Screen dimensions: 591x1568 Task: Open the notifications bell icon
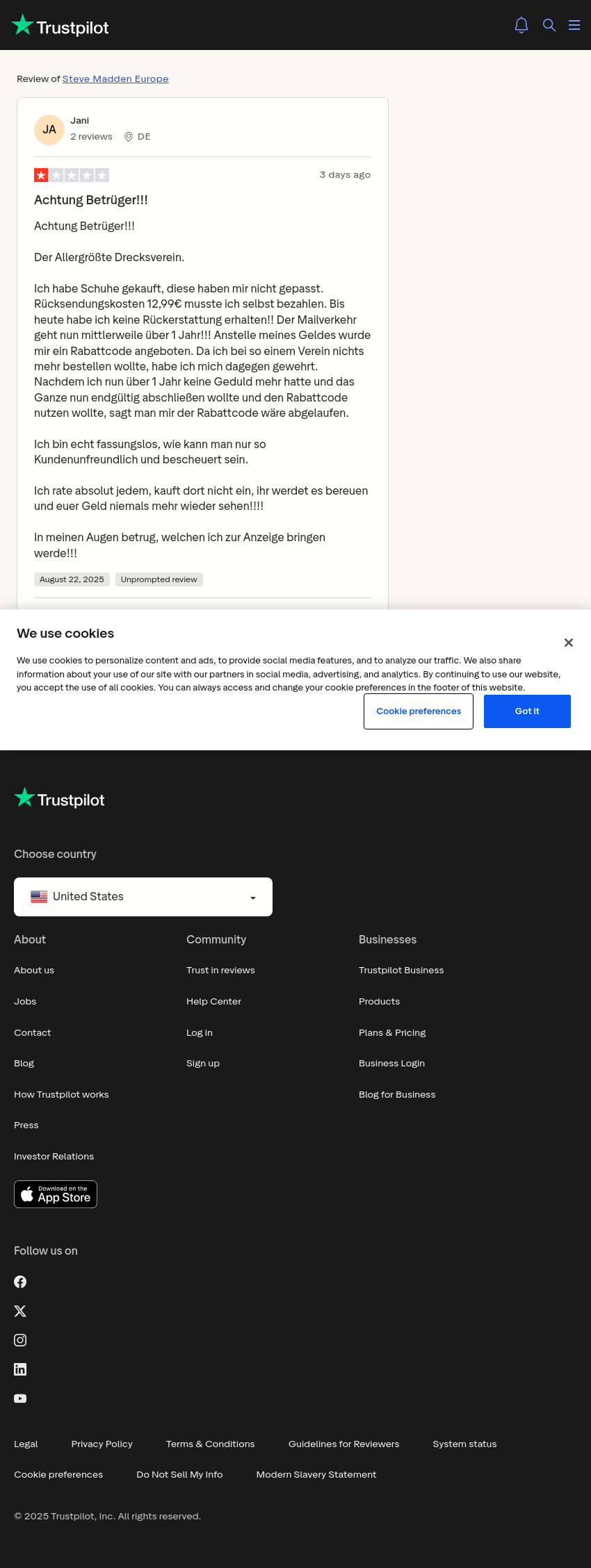pos(521,25)
